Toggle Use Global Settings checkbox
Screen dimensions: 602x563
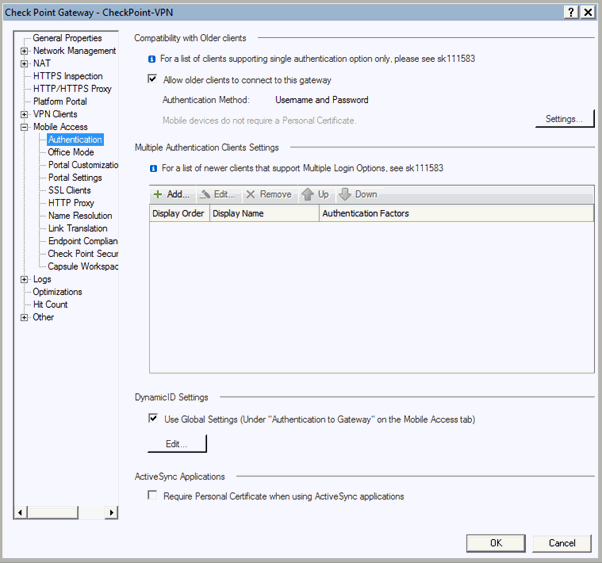pos(153,419)
